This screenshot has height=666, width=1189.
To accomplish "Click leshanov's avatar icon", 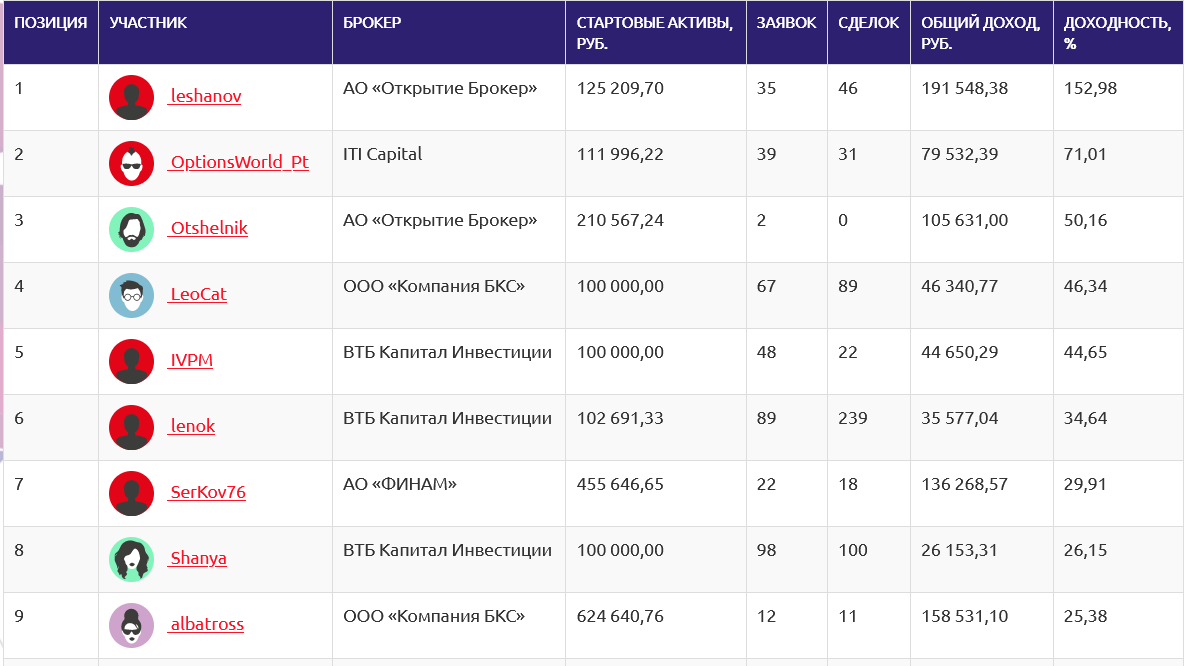I will tap(131, 97).
